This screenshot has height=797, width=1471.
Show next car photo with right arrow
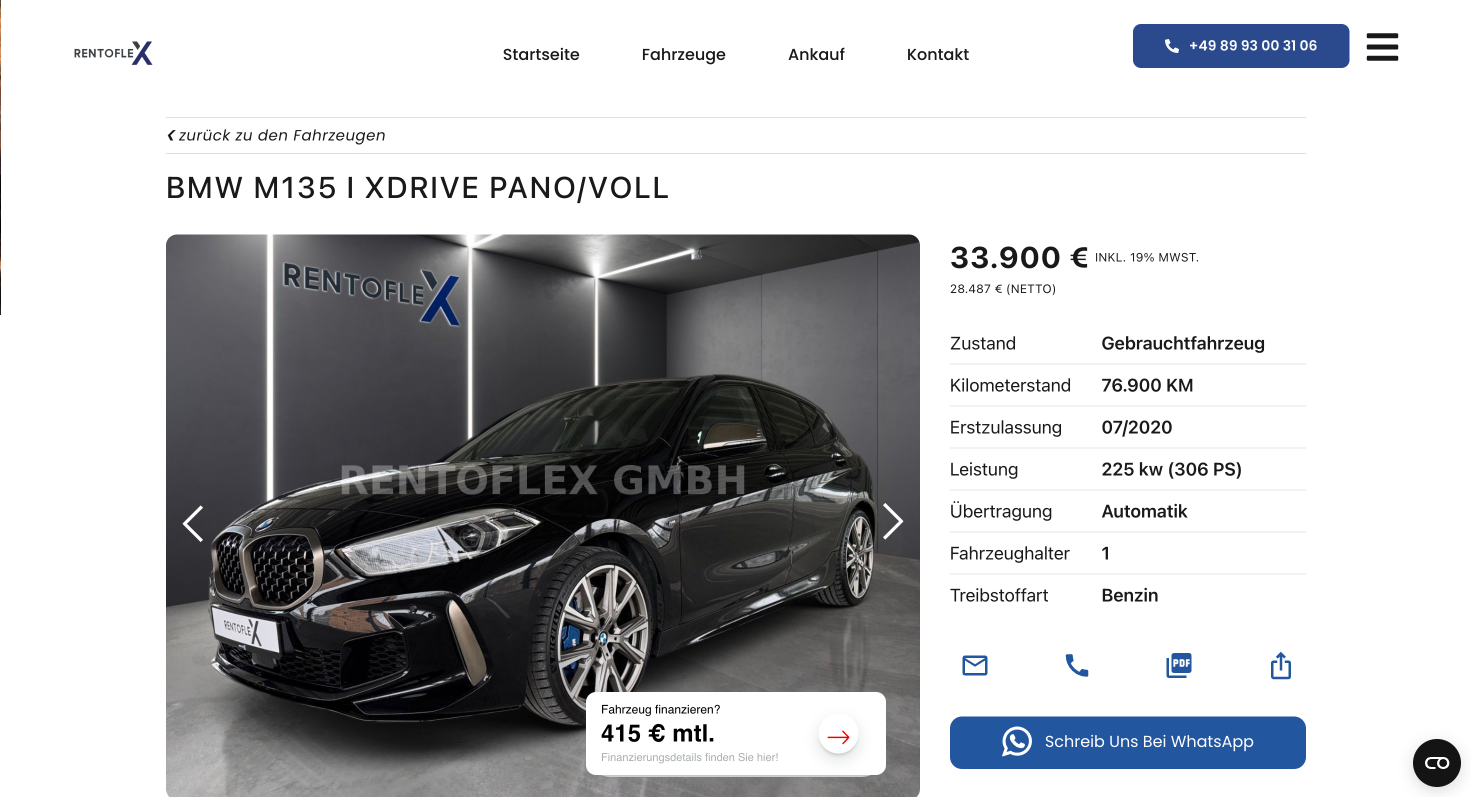click(x=892, y=521)
